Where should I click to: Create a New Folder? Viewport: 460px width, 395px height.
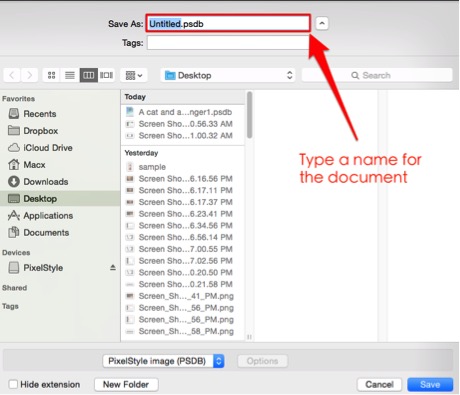tap(126, 384)
